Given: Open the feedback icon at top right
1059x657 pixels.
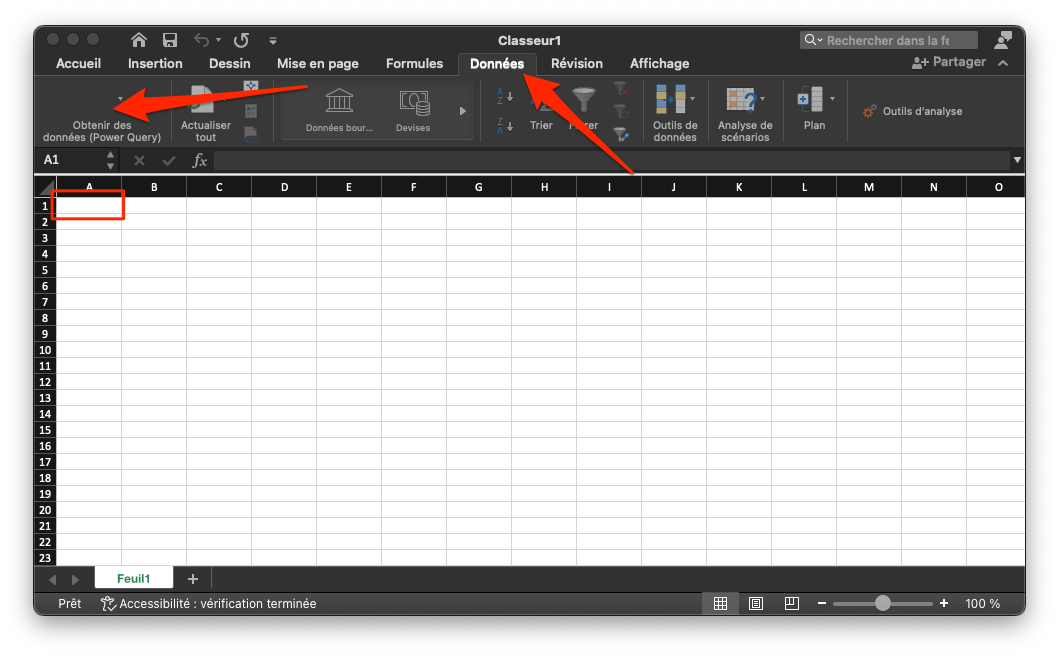Looking at the screenshot, I should [x=1003, y=40].
